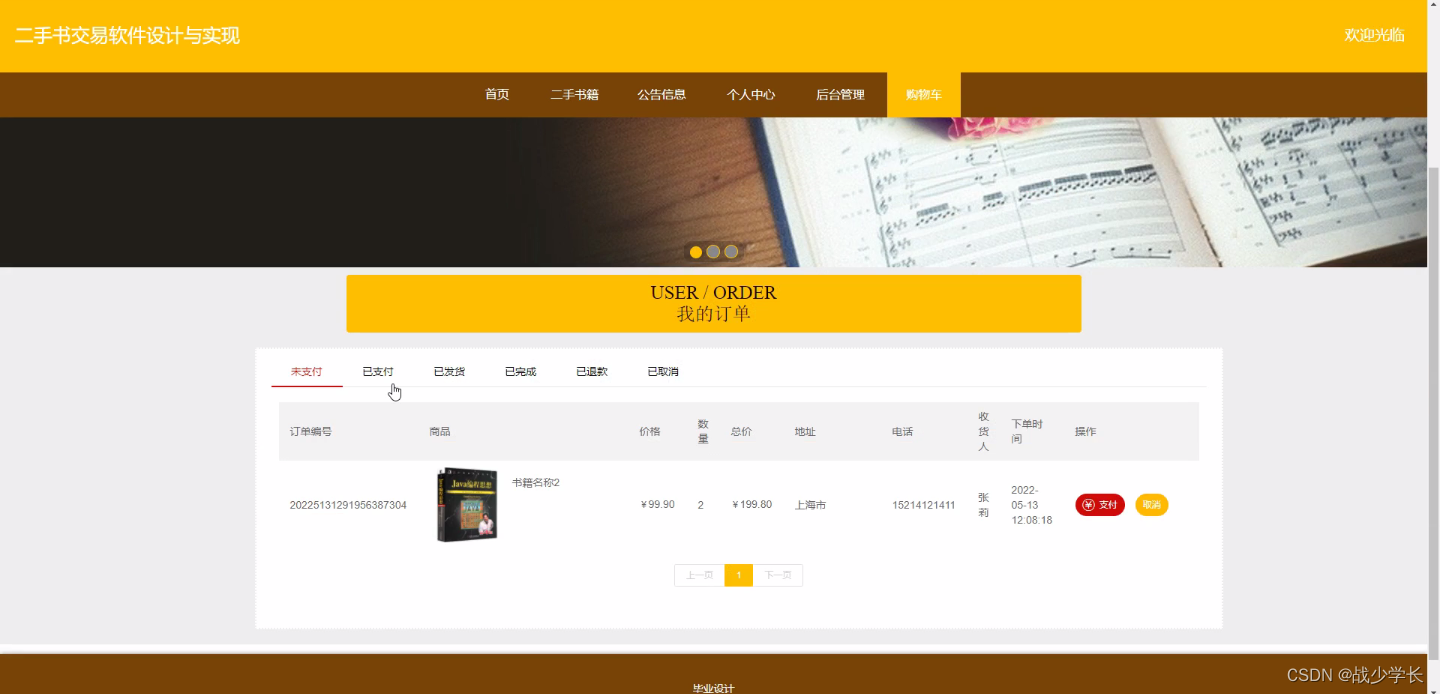Screen dimensions: 1440x694
Task: Click order number 20225131291956387304
Action: 348,505
